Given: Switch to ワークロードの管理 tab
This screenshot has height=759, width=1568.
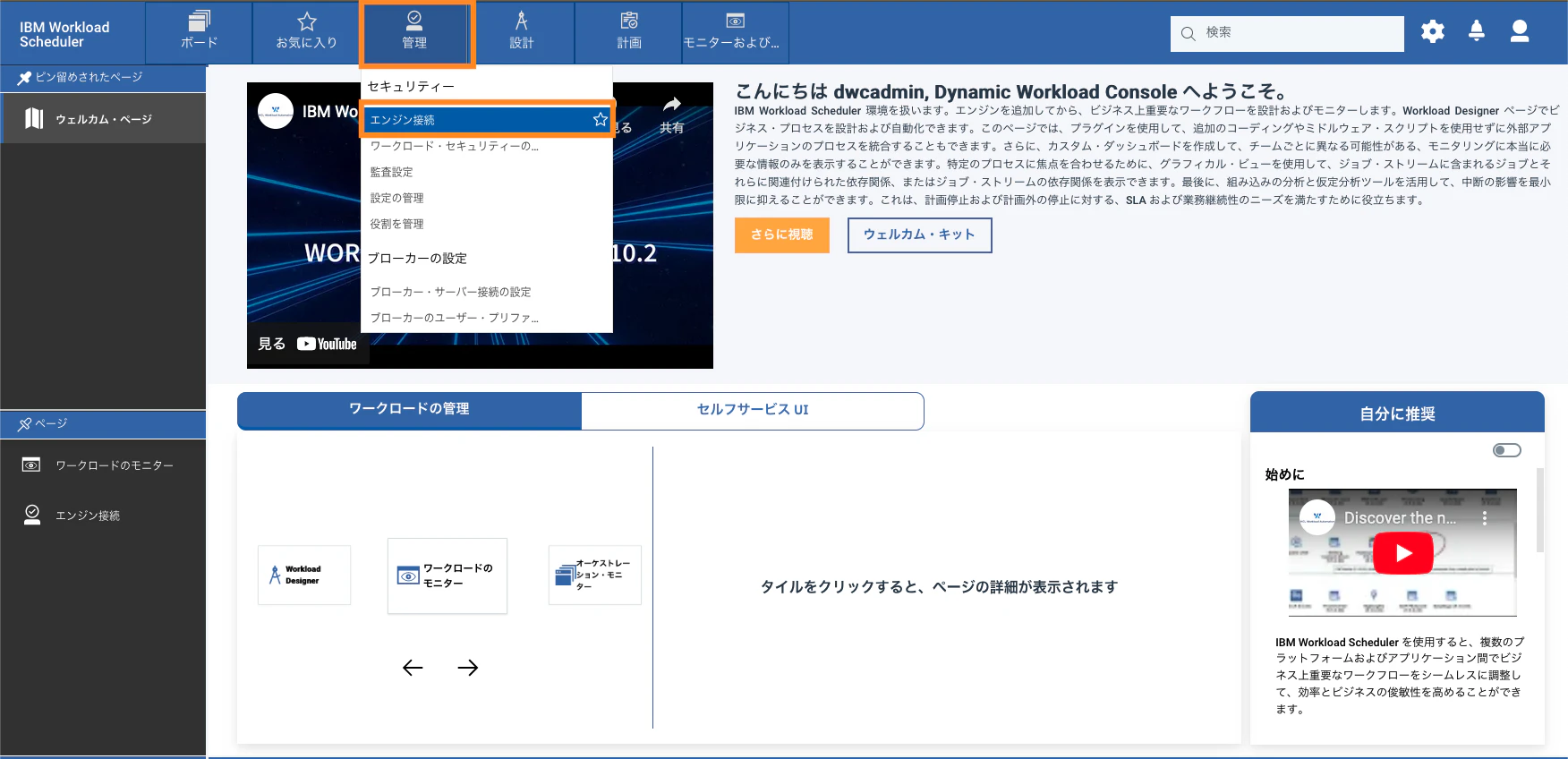Looking at the screenshot, I should [x=409, y=409].
